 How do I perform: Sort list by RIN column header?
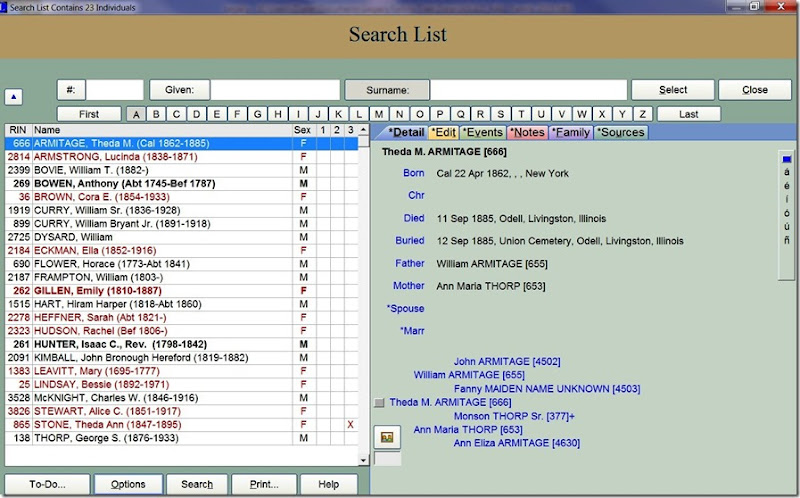click(x=18, y=130)
